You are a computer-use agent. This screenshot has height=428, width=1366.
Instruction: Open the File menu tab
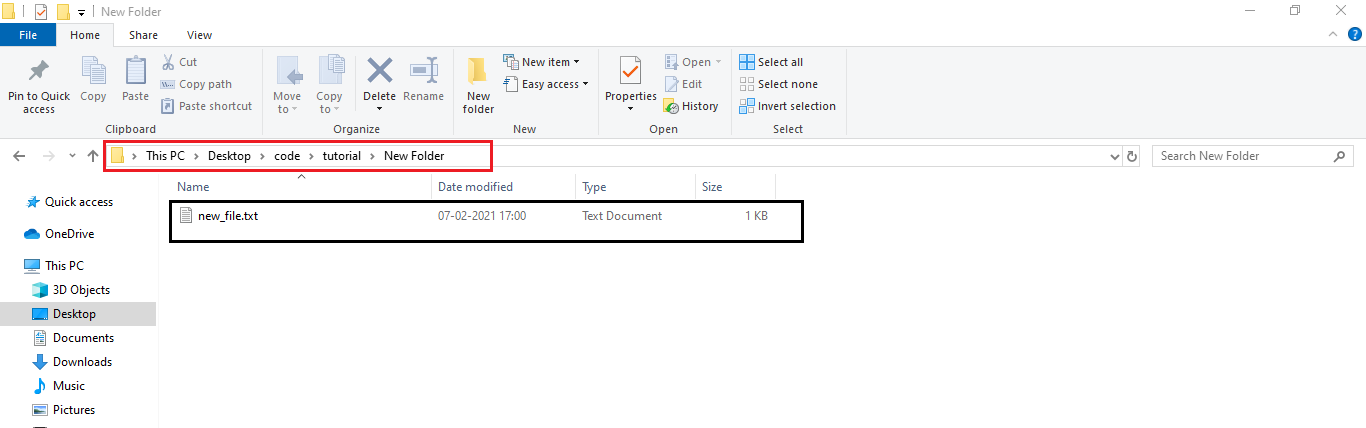coord(28,35)
